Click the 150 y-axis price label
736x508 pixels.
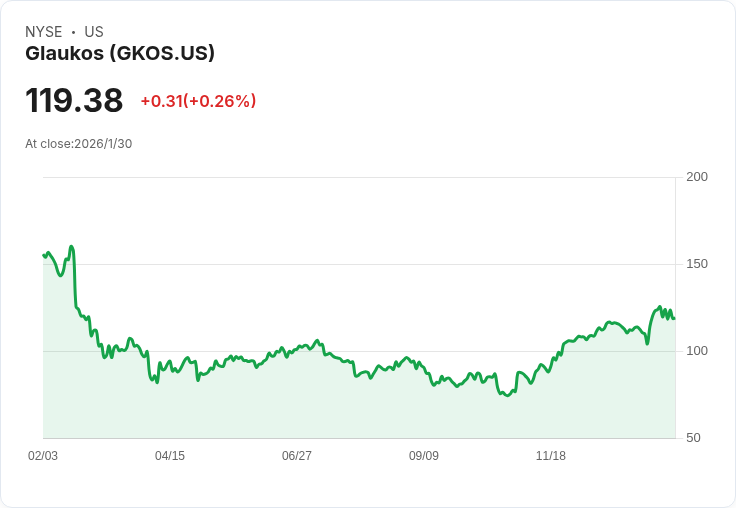click(x=697, y=264)
